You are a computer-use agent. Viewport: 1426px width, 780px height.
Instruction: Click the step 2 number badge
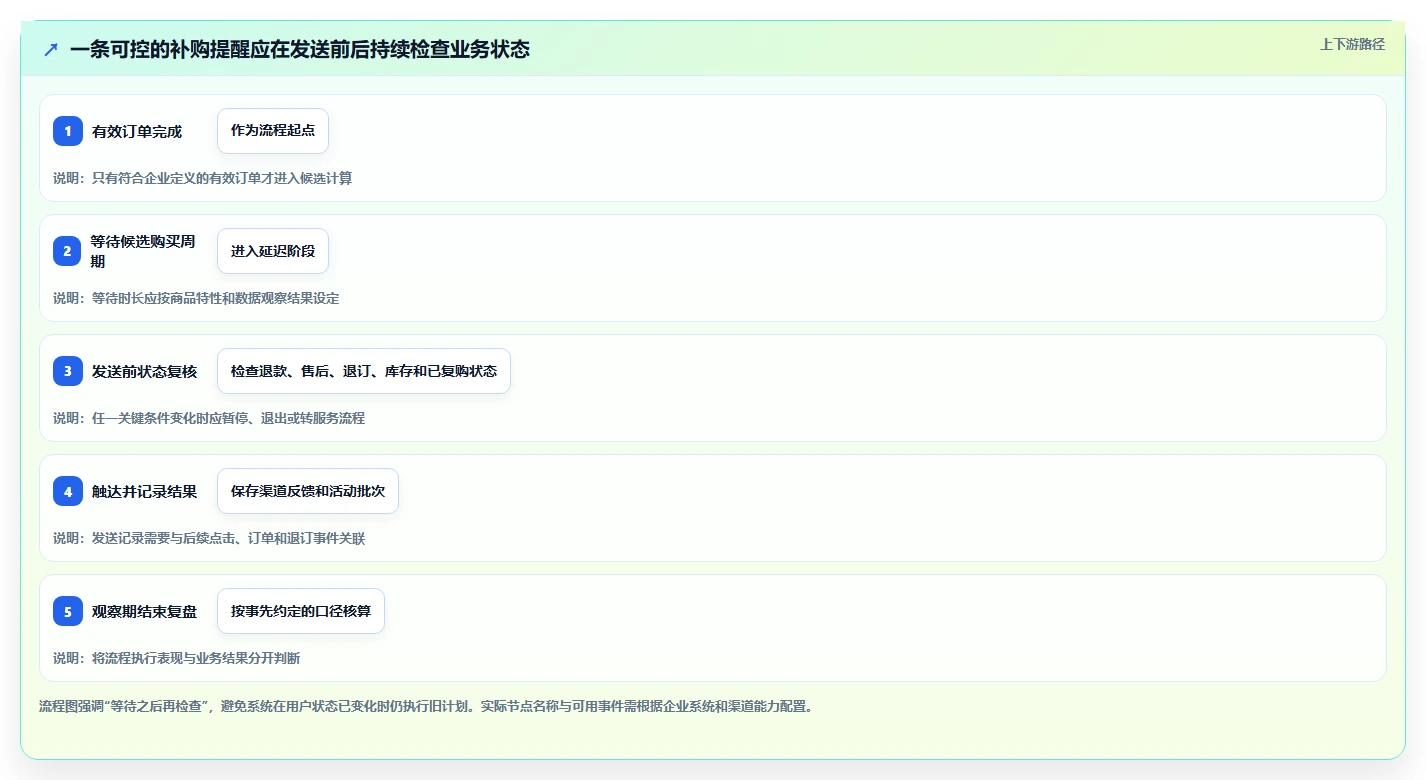[68, 251]
